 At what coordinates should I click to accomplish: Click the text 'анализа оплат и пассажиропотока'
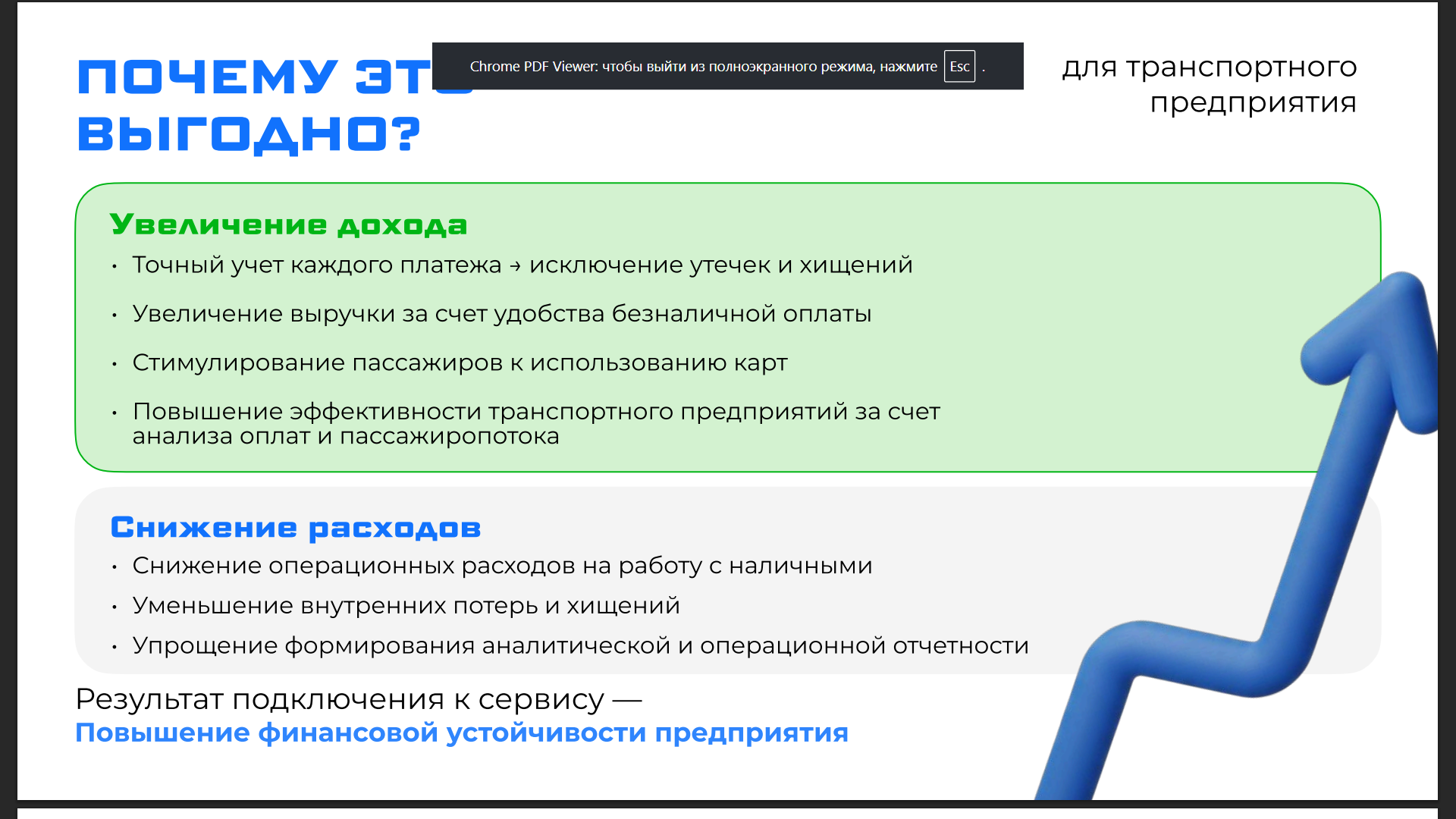(346, 437)
